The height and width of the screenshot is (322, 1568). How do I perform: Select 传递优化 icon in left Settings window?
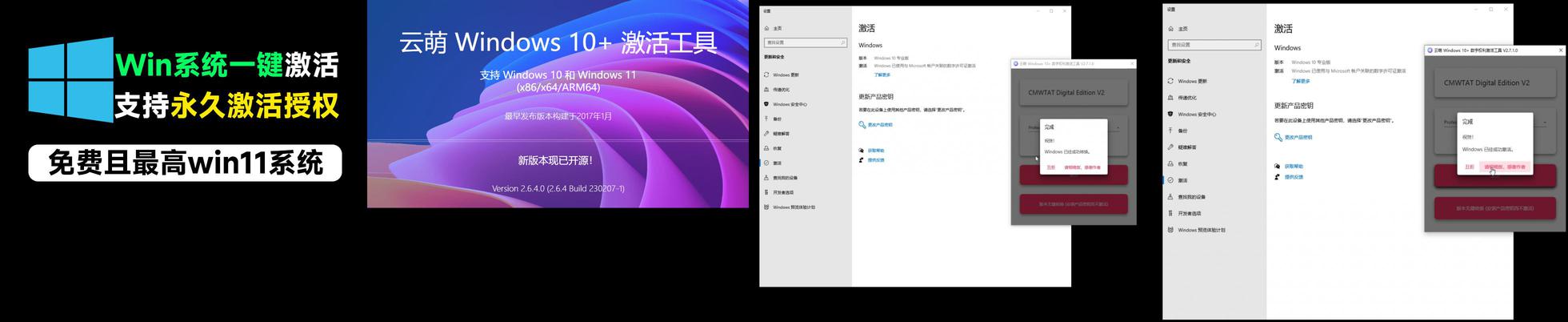tap(766, 90)
